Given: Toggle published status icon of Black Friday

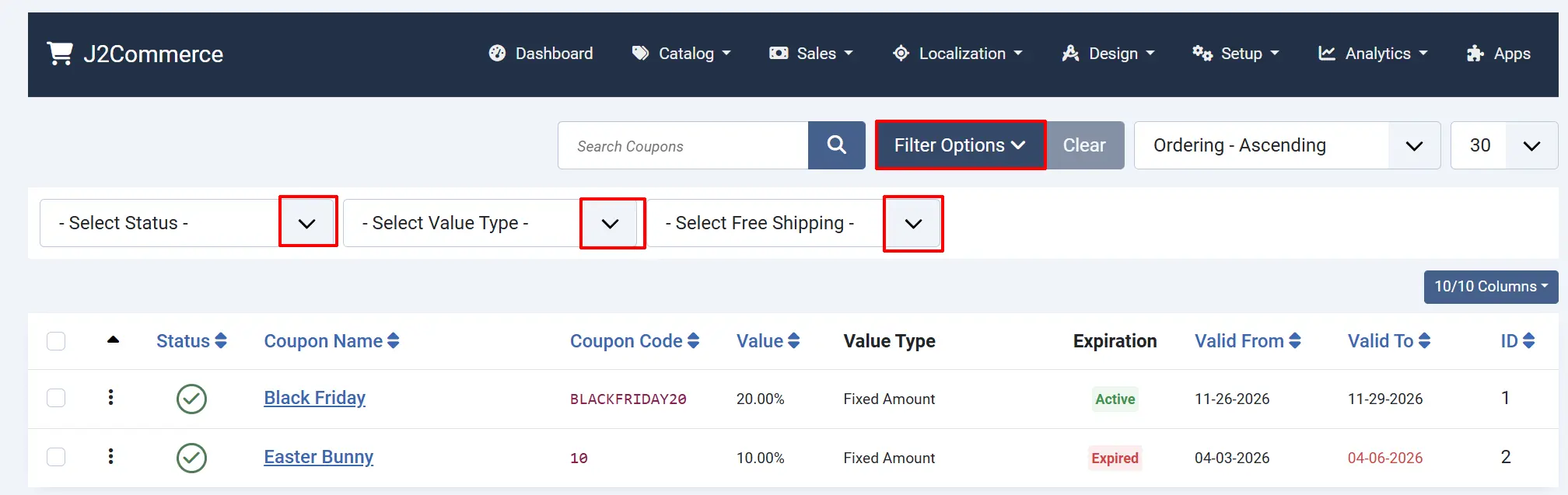Looking at the screenshot, I should point(191,399).
